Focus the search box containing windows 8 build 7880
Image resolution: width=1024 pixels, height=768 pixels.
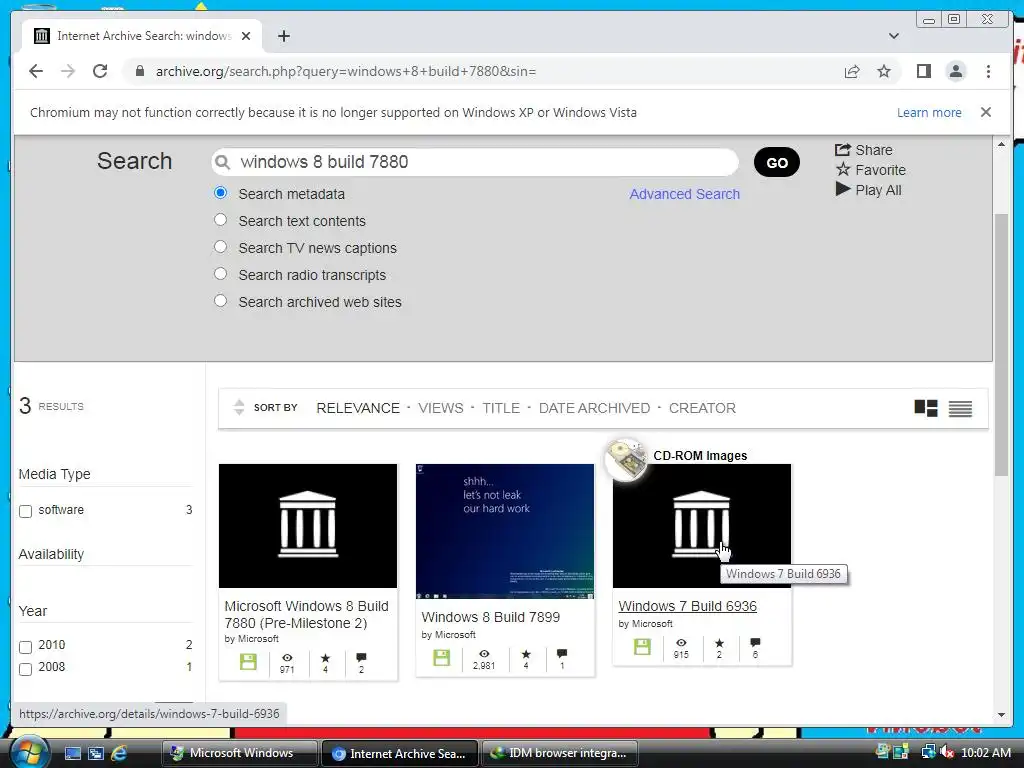[475, 162]
